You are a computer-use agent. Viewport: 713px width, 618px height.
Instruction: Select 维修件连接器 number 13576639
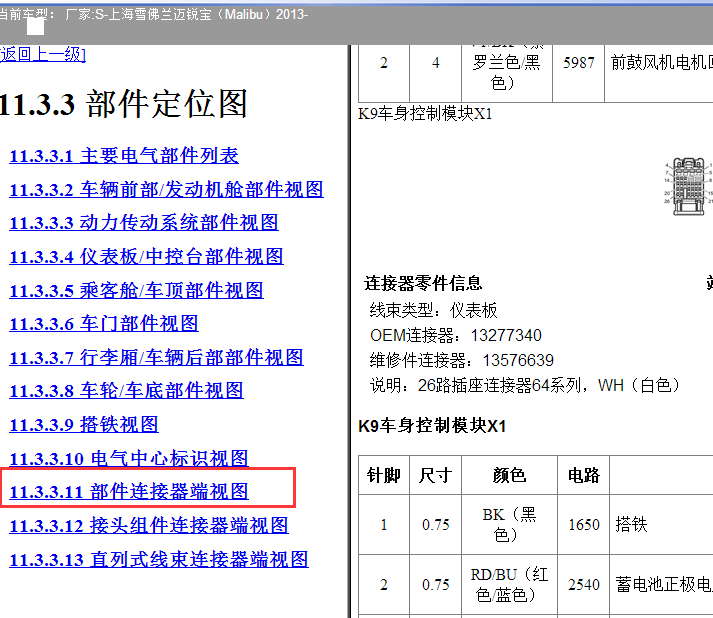tap(518, 361)
